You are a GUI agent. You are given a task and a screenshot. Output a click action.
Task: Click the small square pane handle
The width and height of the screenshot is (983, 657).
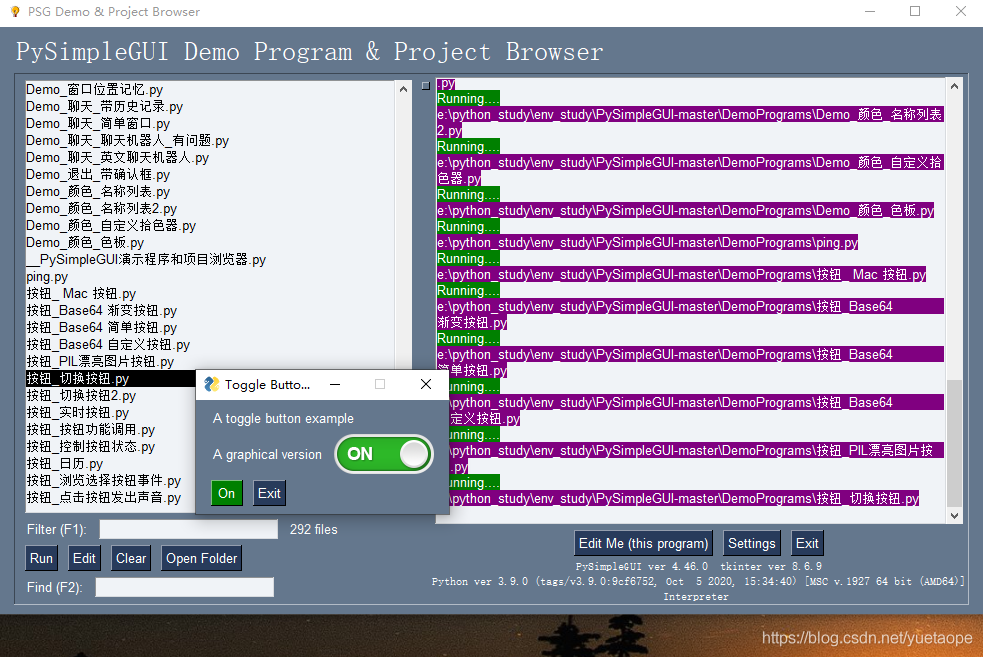point(426,86)
